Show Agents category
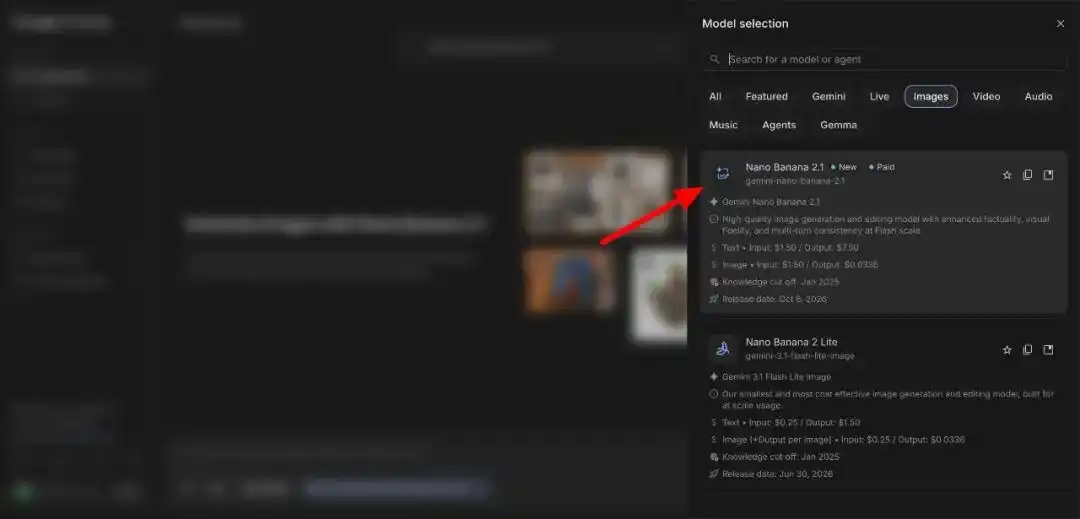Viewport: 1080px width, 519px height. click(779, 125)
